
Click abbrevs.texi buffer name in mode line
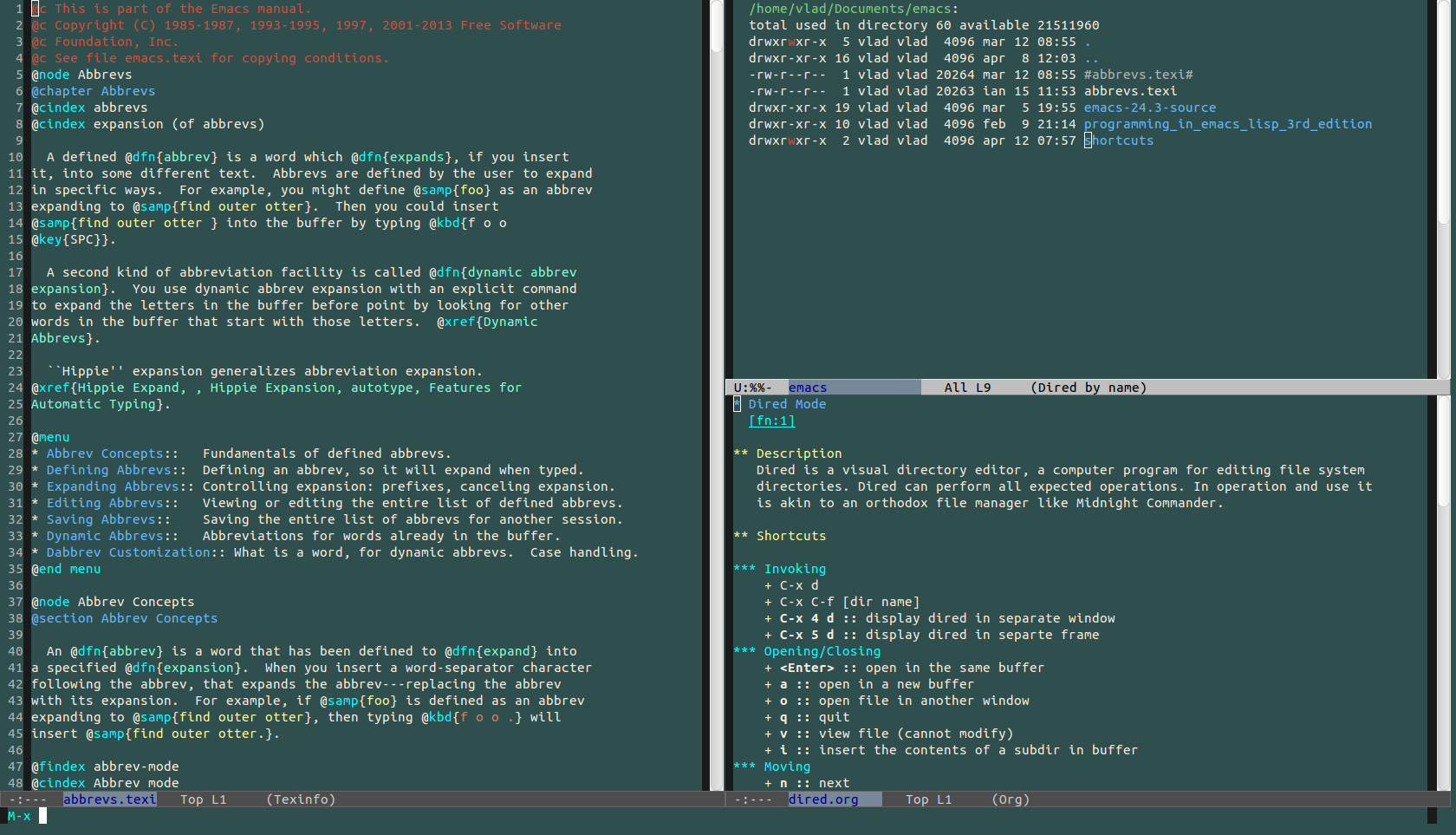click(110, 799)
